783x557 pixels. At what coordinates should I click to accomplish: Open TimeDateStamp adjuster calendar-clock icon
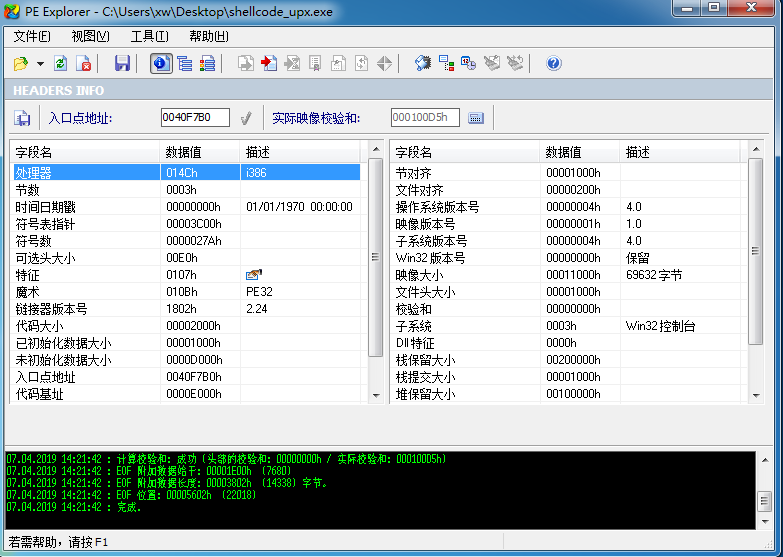[468, 63]
